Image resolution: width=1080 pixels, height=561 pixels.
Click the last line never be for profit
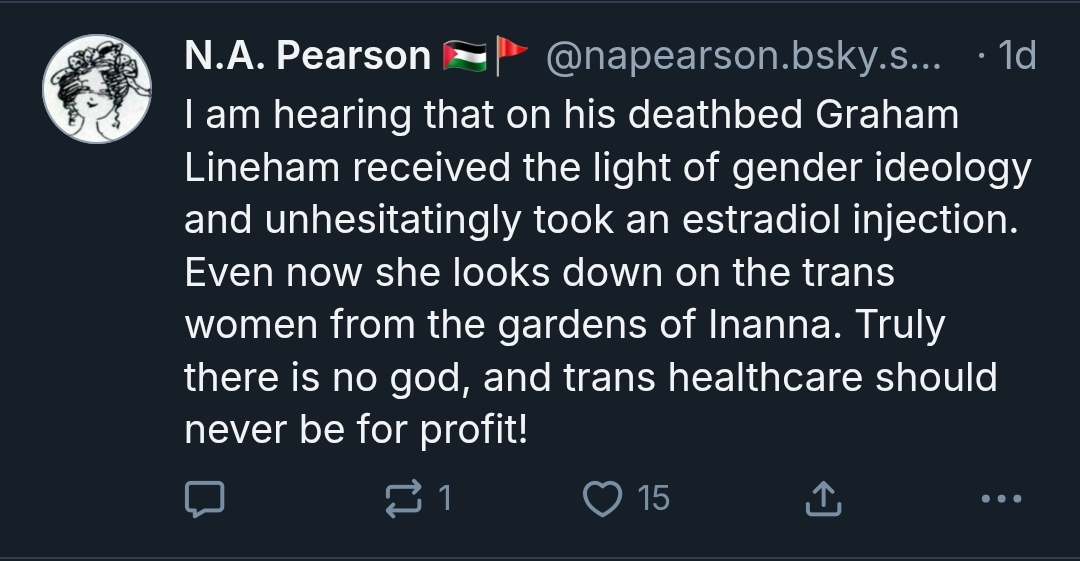tap(355, 430)
